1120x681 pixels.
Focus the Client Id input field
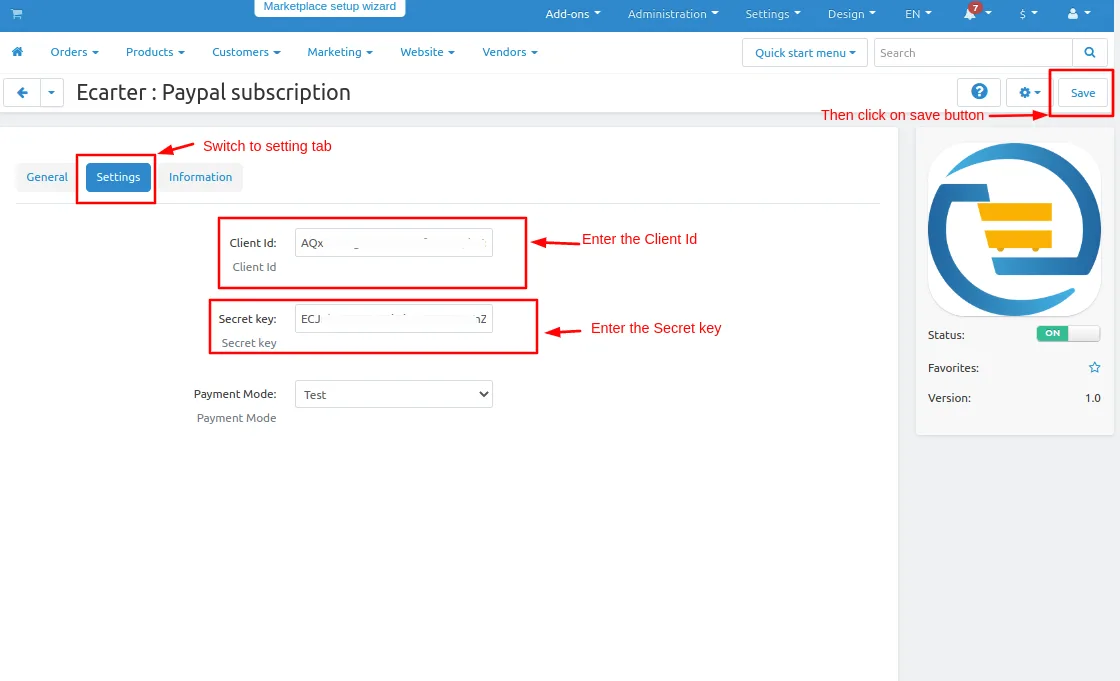tap(394, 243)
